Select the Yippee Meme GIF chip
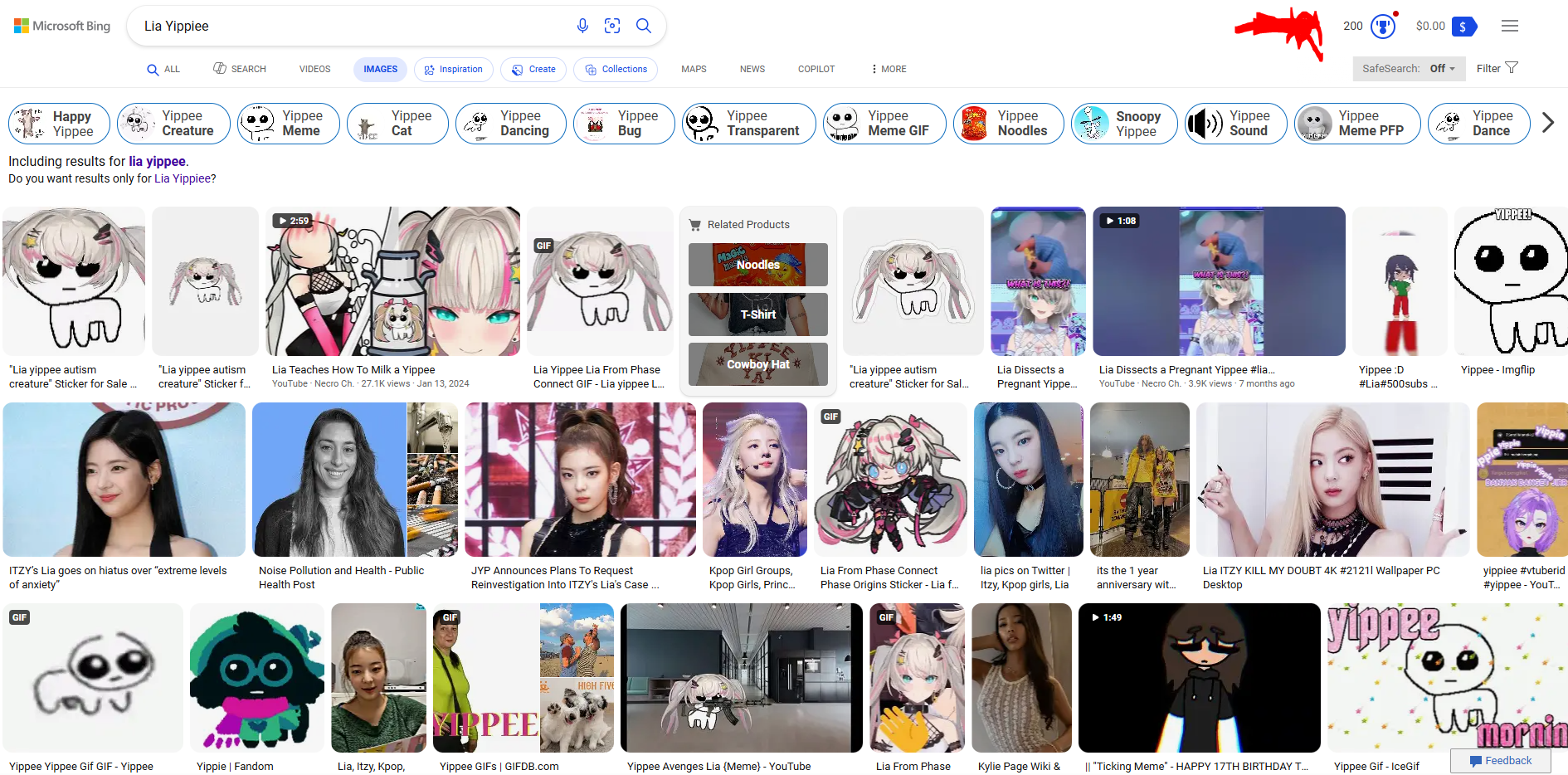This screenshot has width=1568, height=775. point(884,124)
